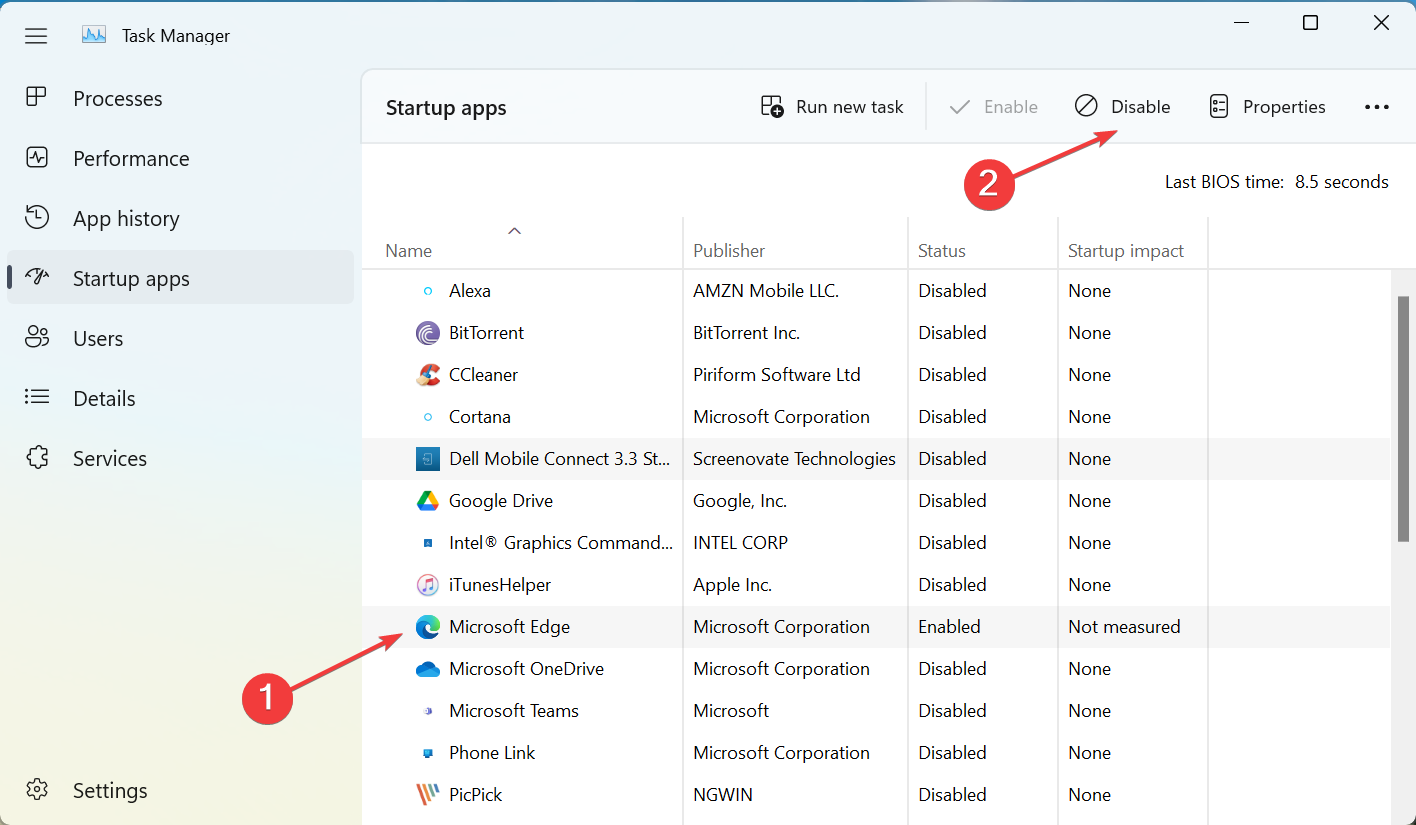This screenshot has width=1416, height=825.
Task: Click publisher Screenovate Technologies
Action: (794, 459)
